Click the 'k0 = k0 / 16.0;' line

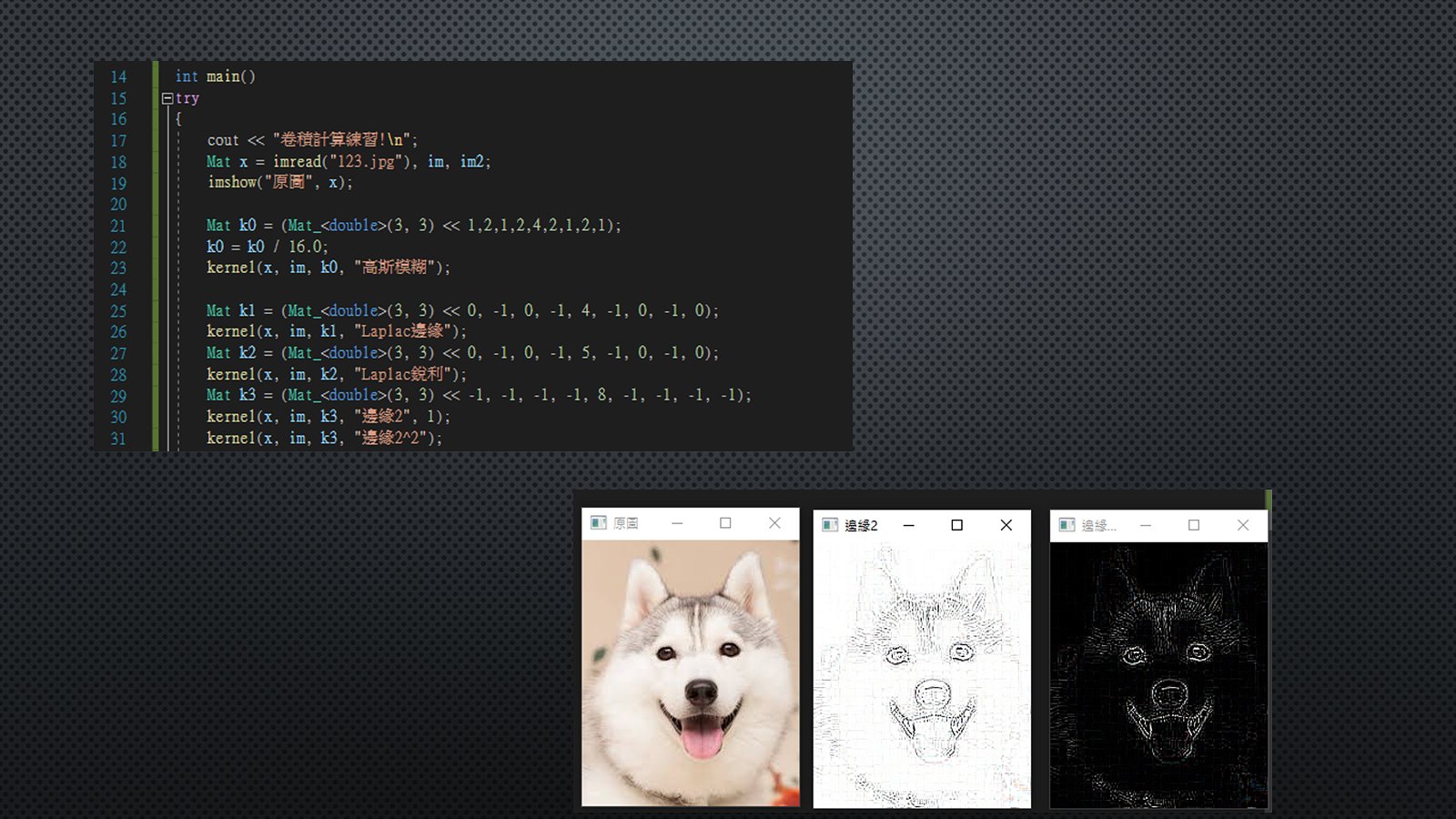click(267, 247)
